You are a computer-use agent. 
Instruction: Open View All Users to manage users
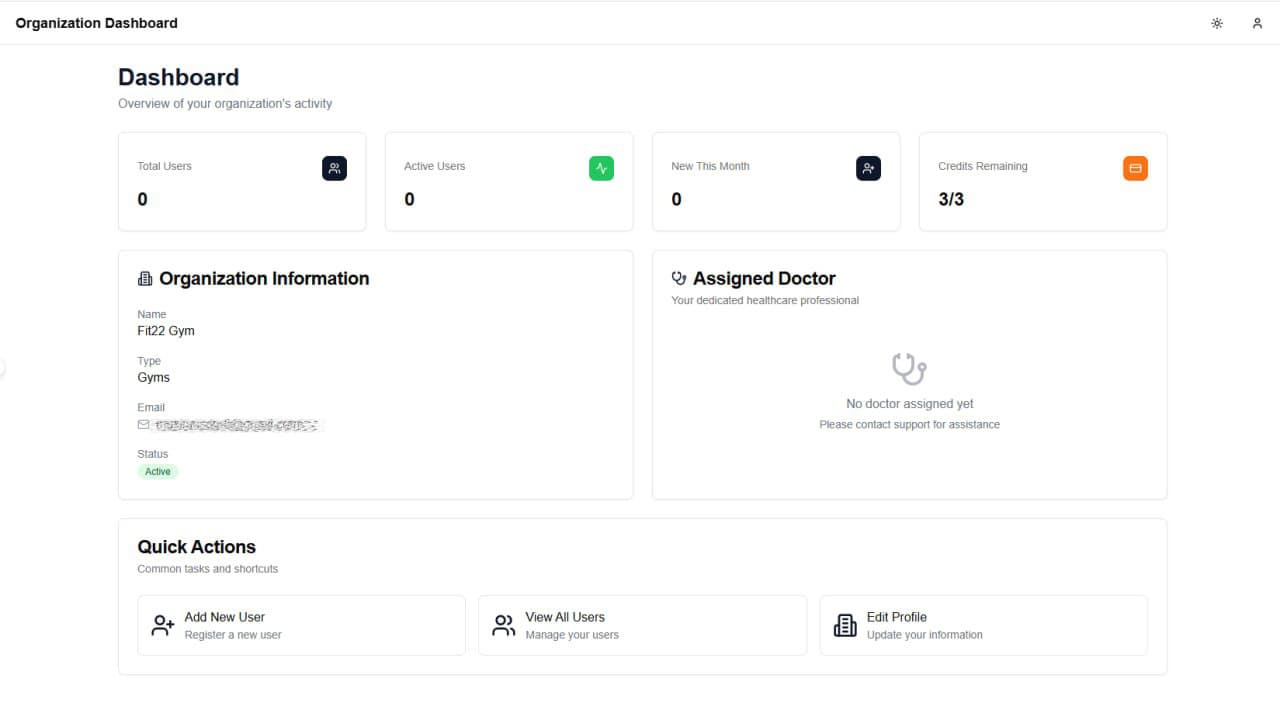click(642, 624)
